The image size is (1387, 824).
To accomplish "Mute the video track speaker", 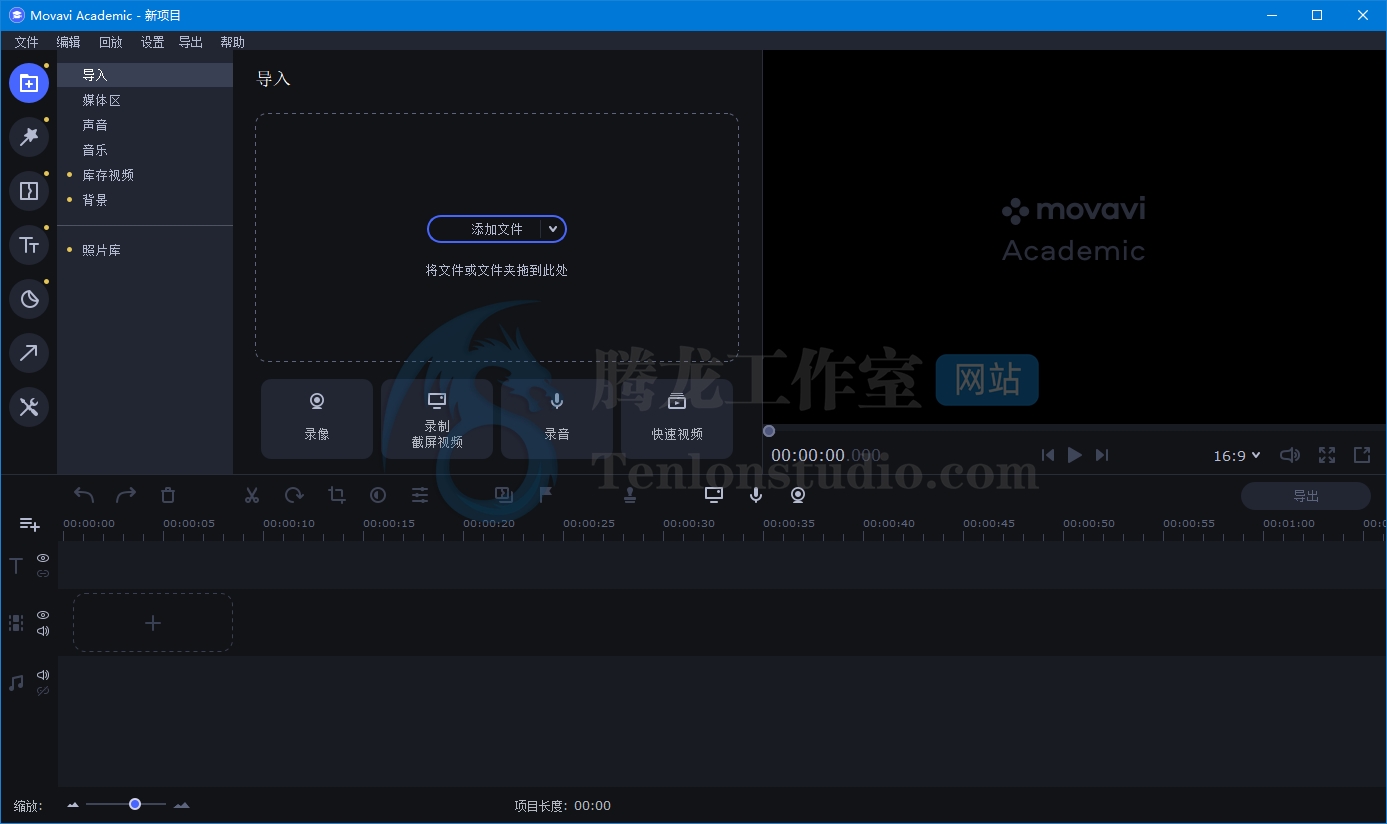I will 43,631.
